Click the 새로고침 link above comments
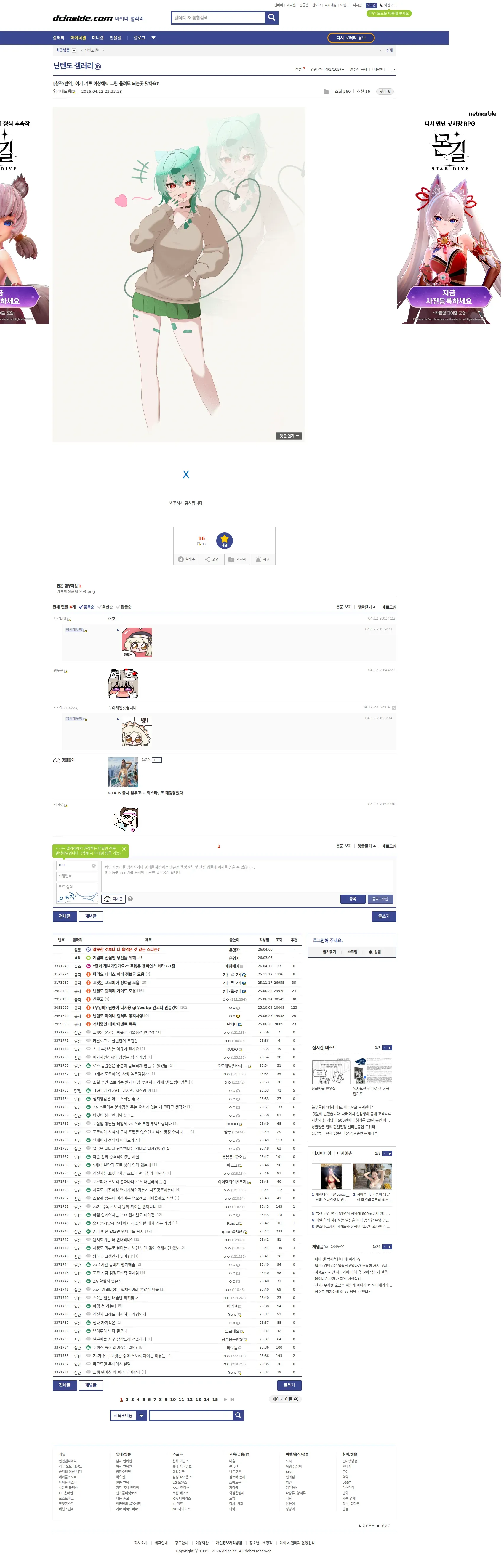The height and width of the screenshot is (1568, 504). point(389,607)
